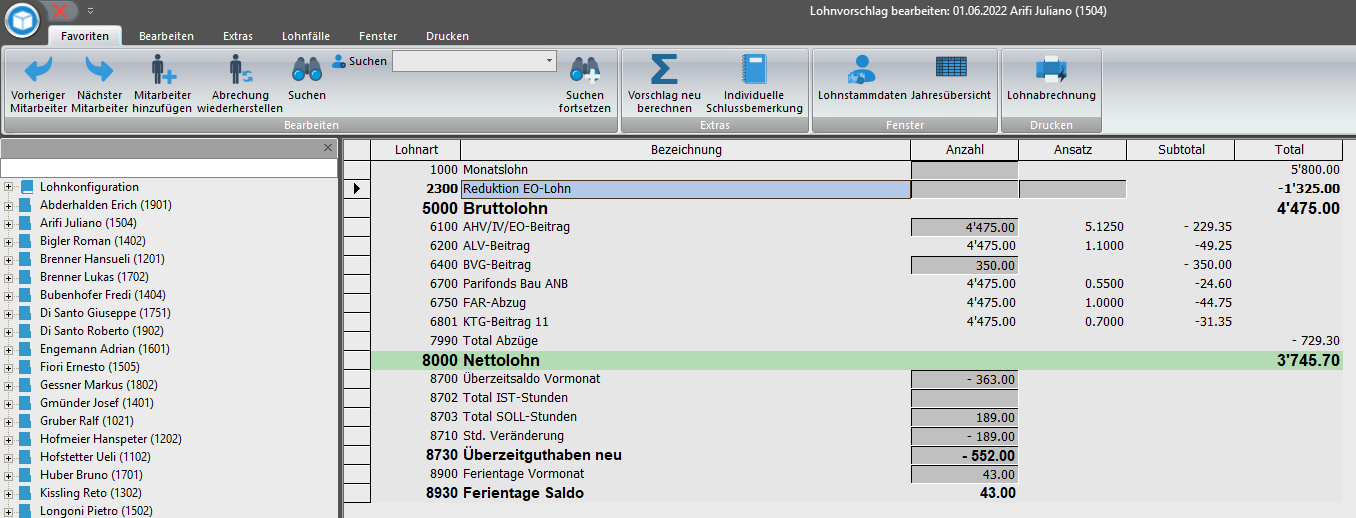Screen dimensions: 1356x518
Task: Open the Lohnfälle ribbon tab
Action: pos(306,36)
